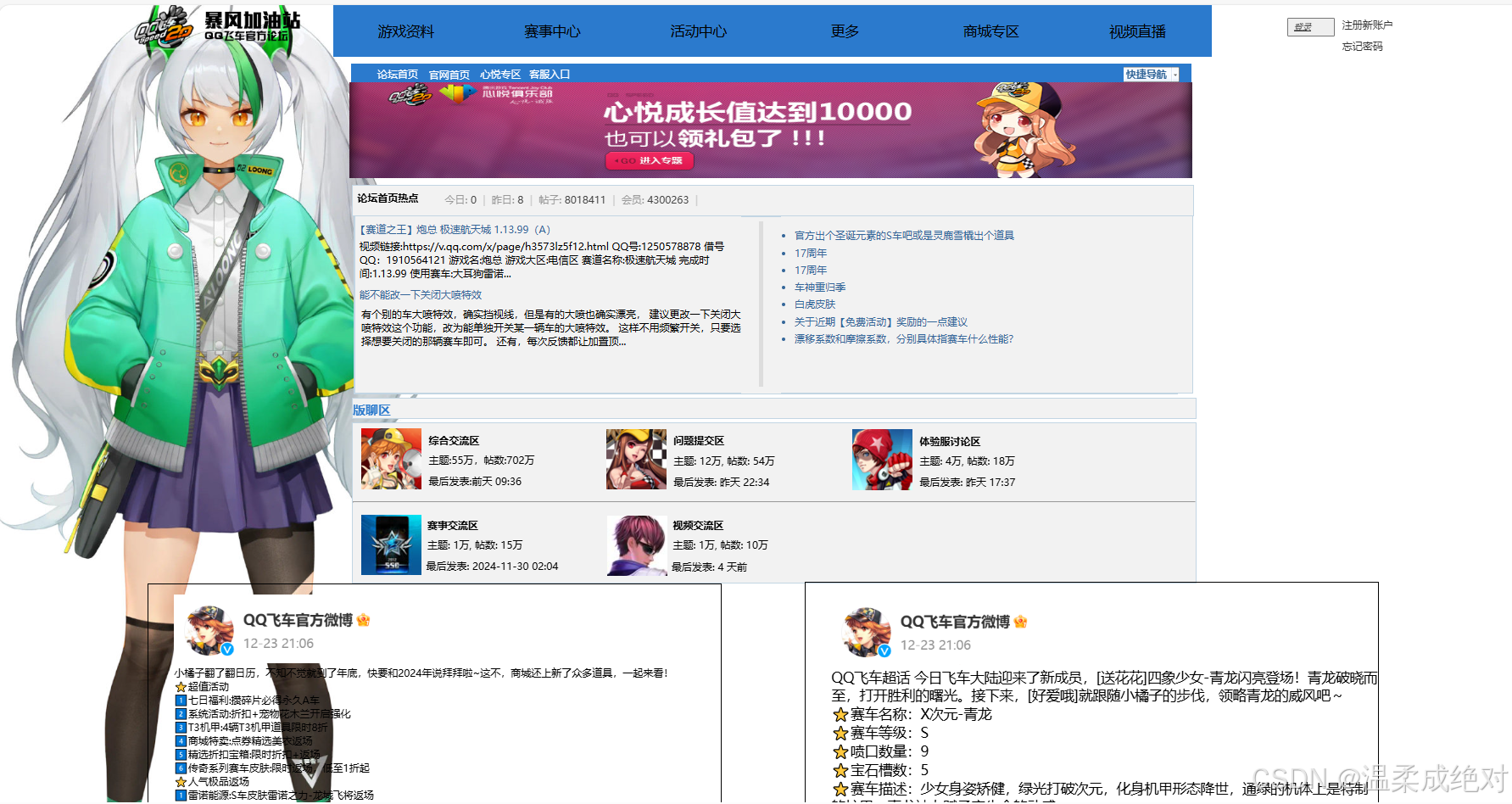Click the left QQ飞车官方微博 avatar
1512x804 pixels.
[209, 630]
